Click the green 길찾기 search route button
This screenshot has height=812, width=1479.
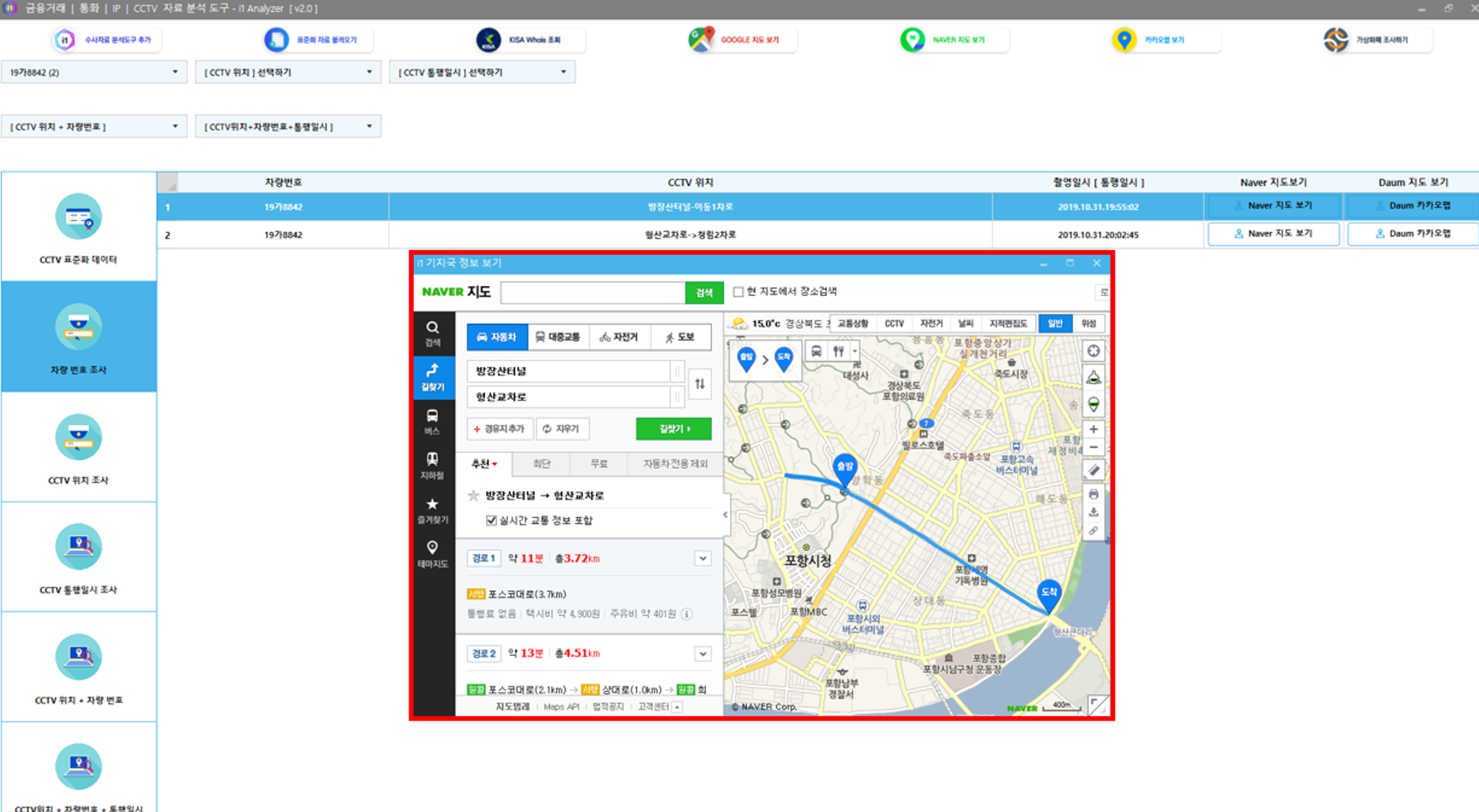click(x=674, y=429)
